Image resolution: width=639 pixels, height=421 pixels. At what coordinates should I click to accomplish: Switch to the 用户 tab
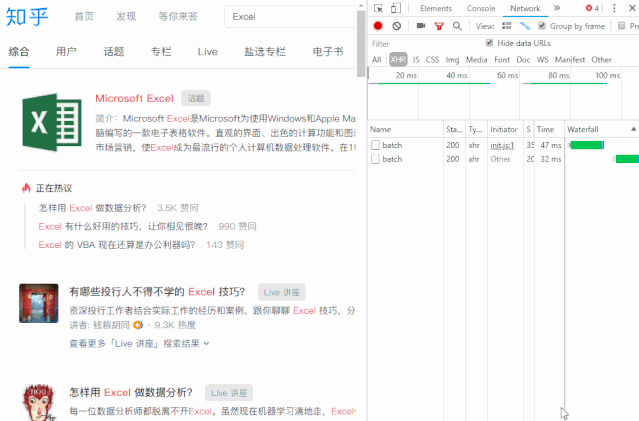66,52
